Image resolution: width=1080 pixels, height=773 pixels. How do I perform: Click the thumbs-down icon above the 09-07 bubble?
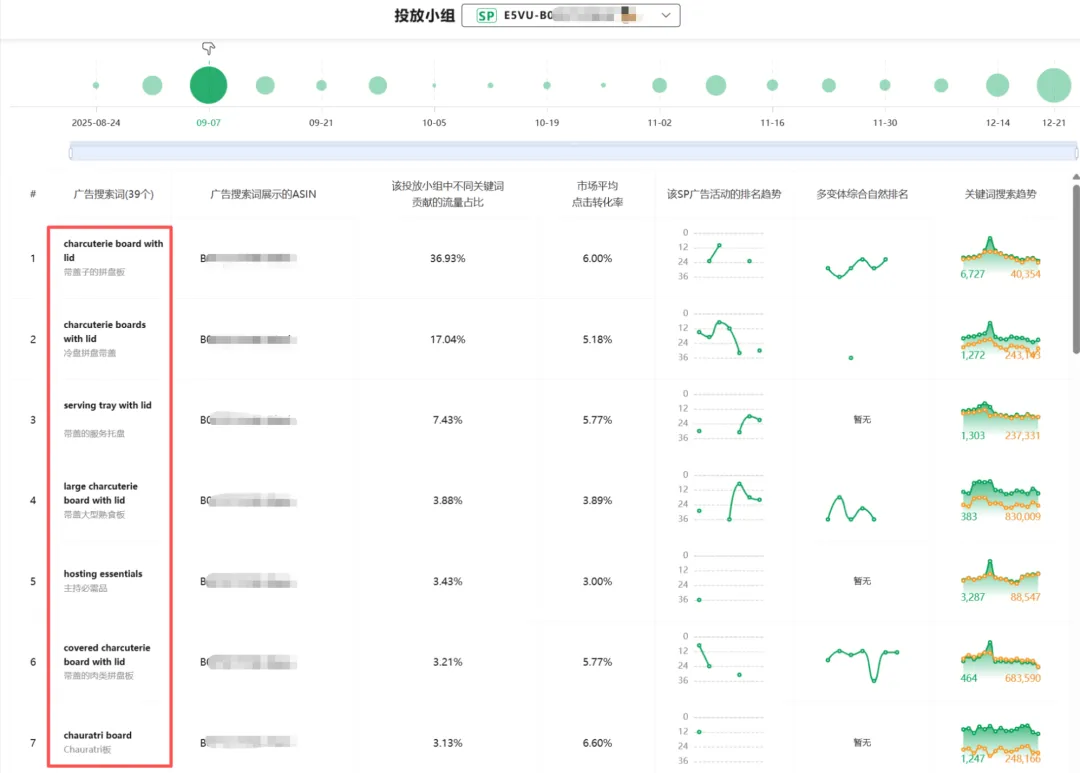point(208,48)
